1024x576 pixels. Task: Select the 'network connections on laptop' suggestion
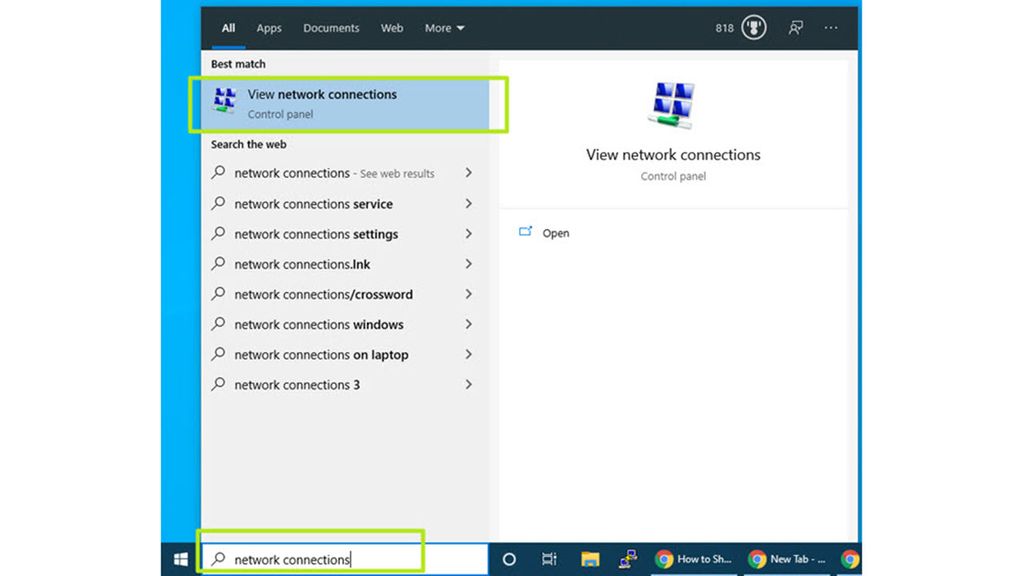320,354
